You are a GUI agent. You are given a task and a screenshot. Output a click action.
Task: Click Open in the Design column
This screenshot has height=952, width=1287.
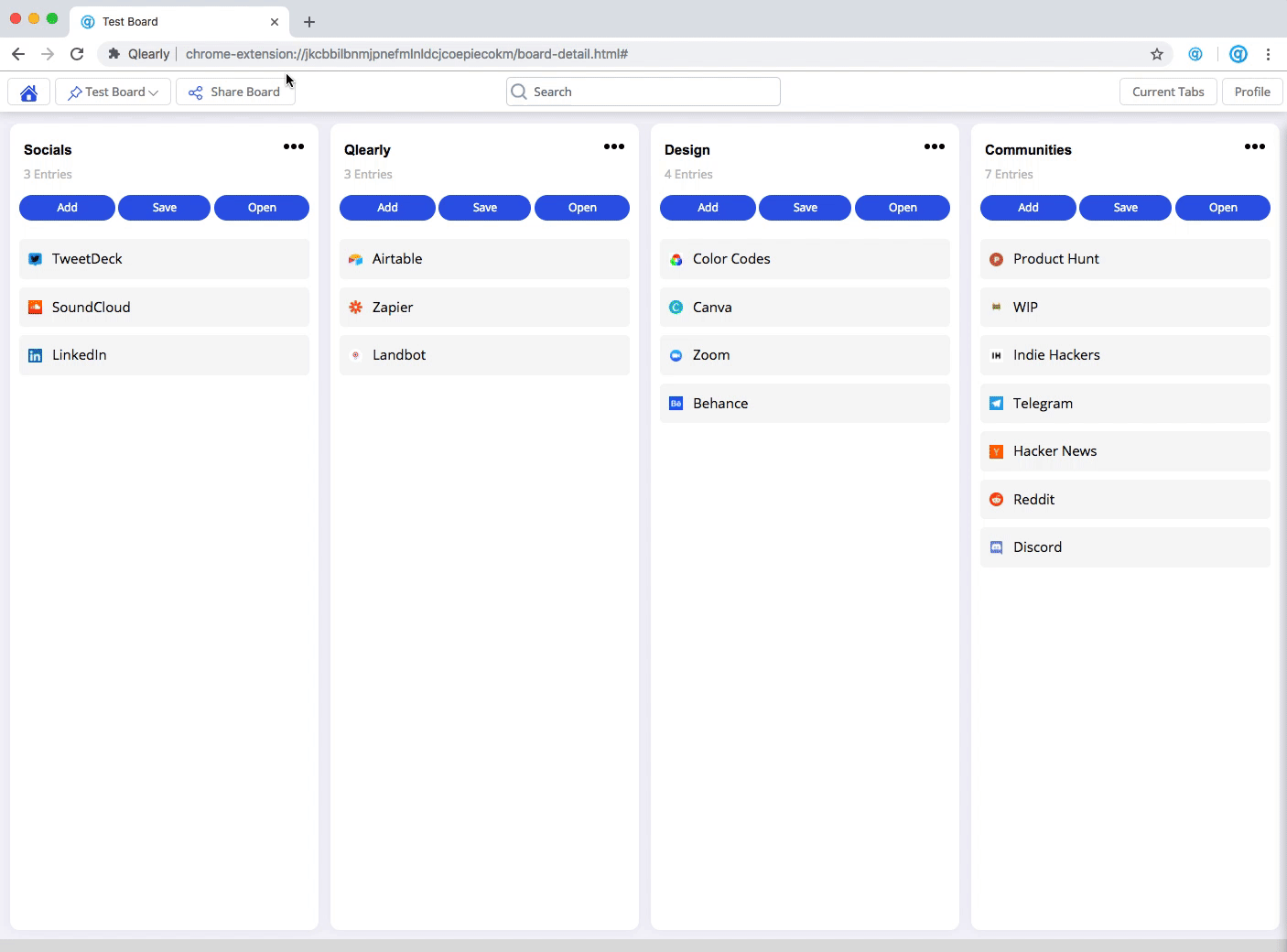pos(903,208)
